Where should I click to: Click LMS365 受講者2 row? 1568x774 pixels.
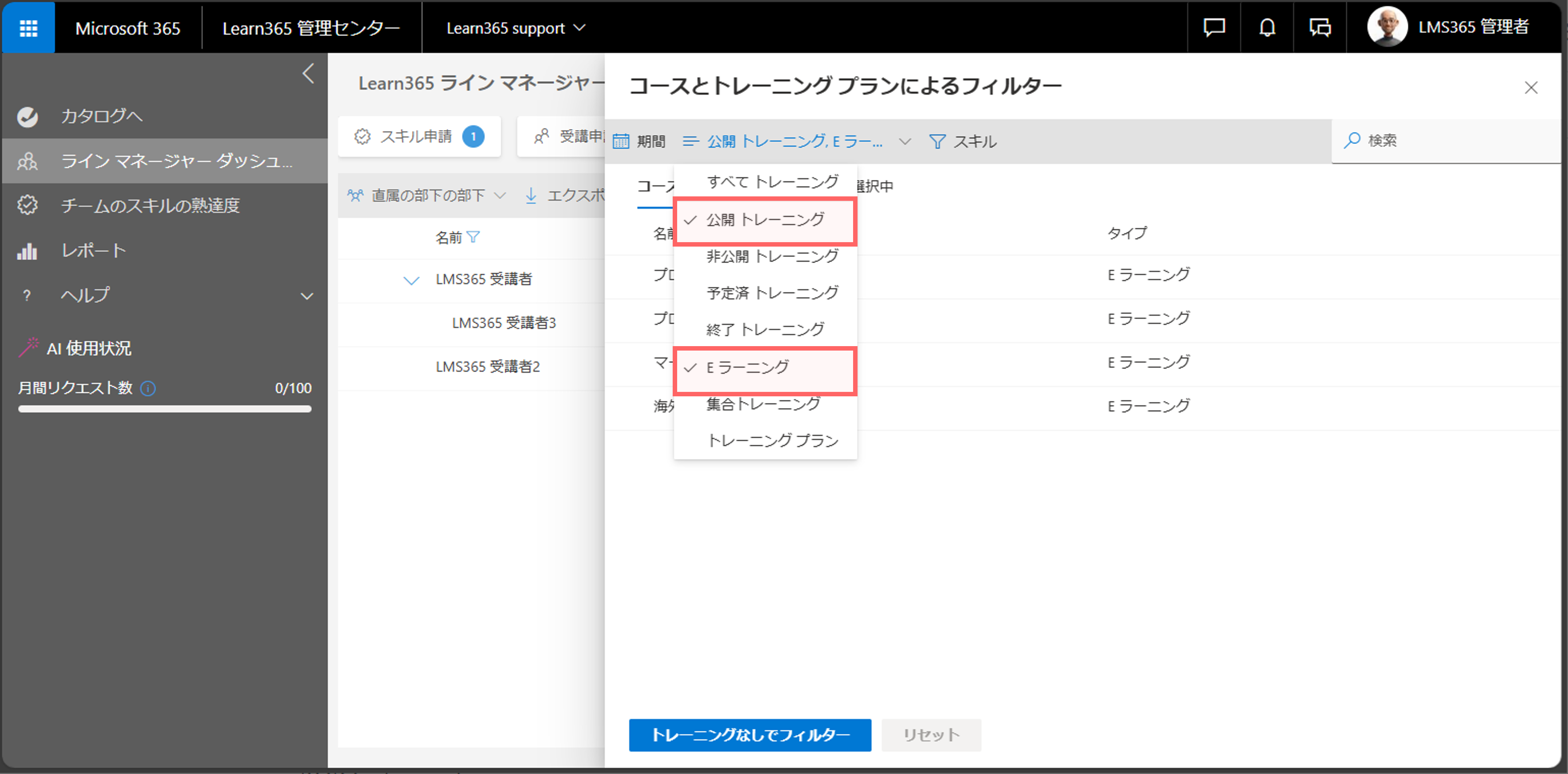(471, 367)
